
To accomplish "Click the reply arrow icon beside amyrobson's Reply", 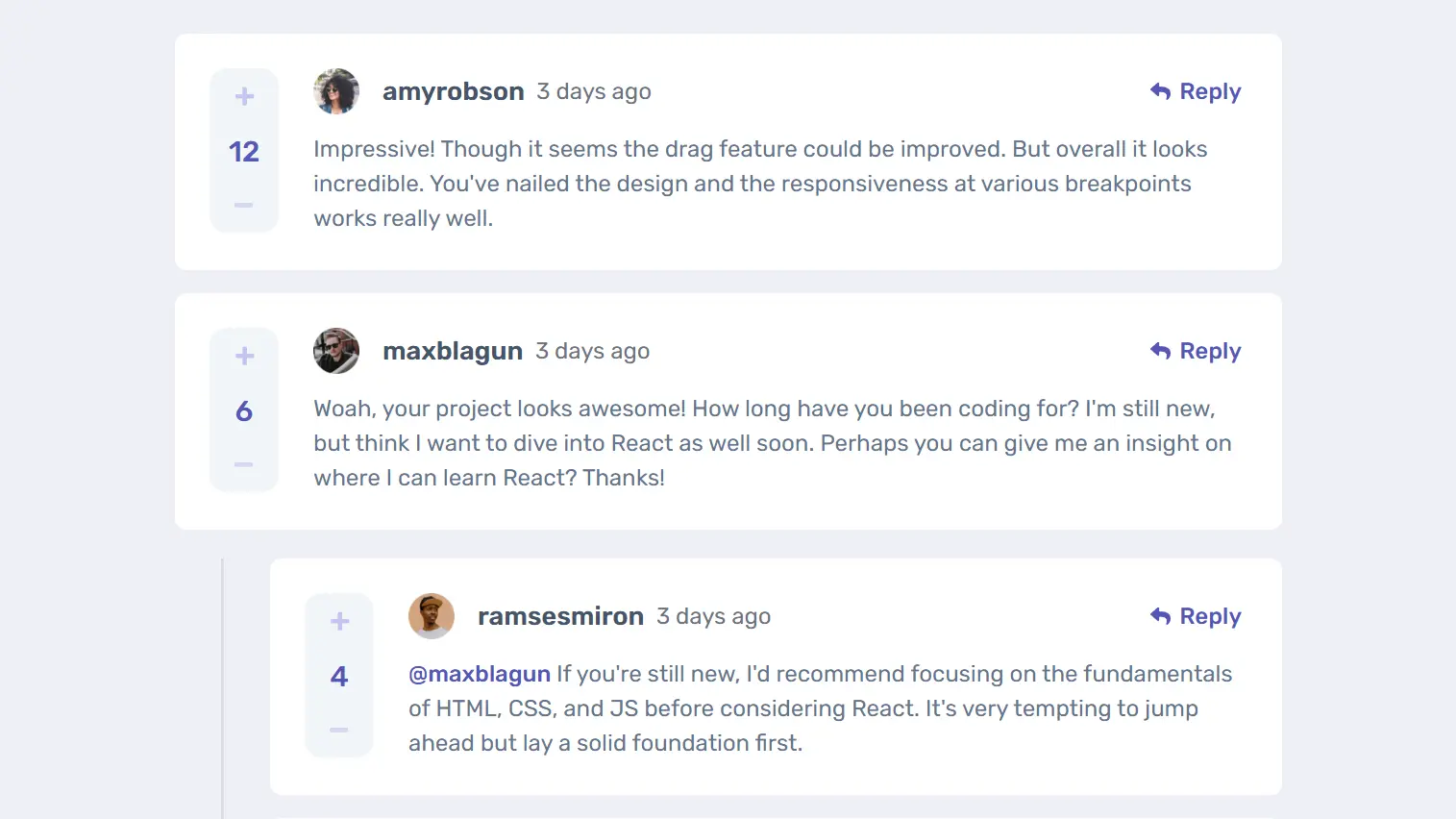I will click(1160, 90).
